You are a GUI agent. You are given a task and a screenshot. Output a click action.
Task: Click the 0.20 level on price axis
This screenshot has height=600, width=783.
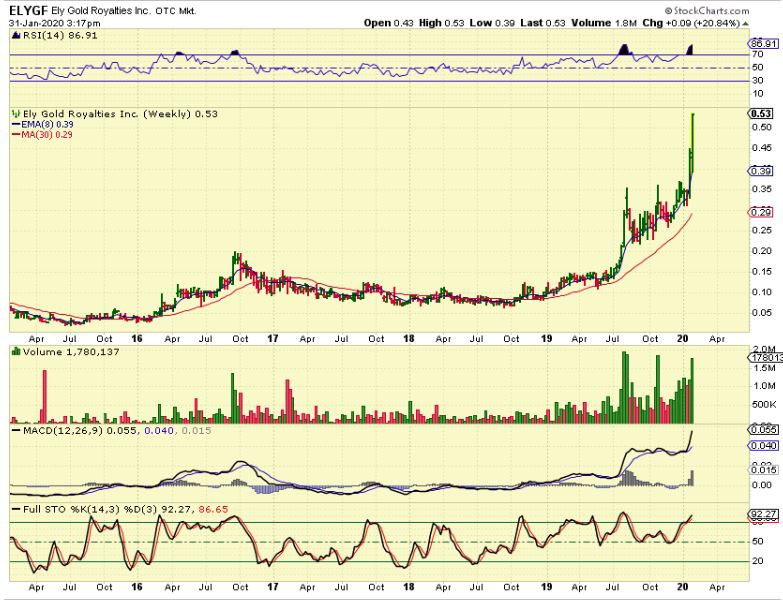click(762, 251)
